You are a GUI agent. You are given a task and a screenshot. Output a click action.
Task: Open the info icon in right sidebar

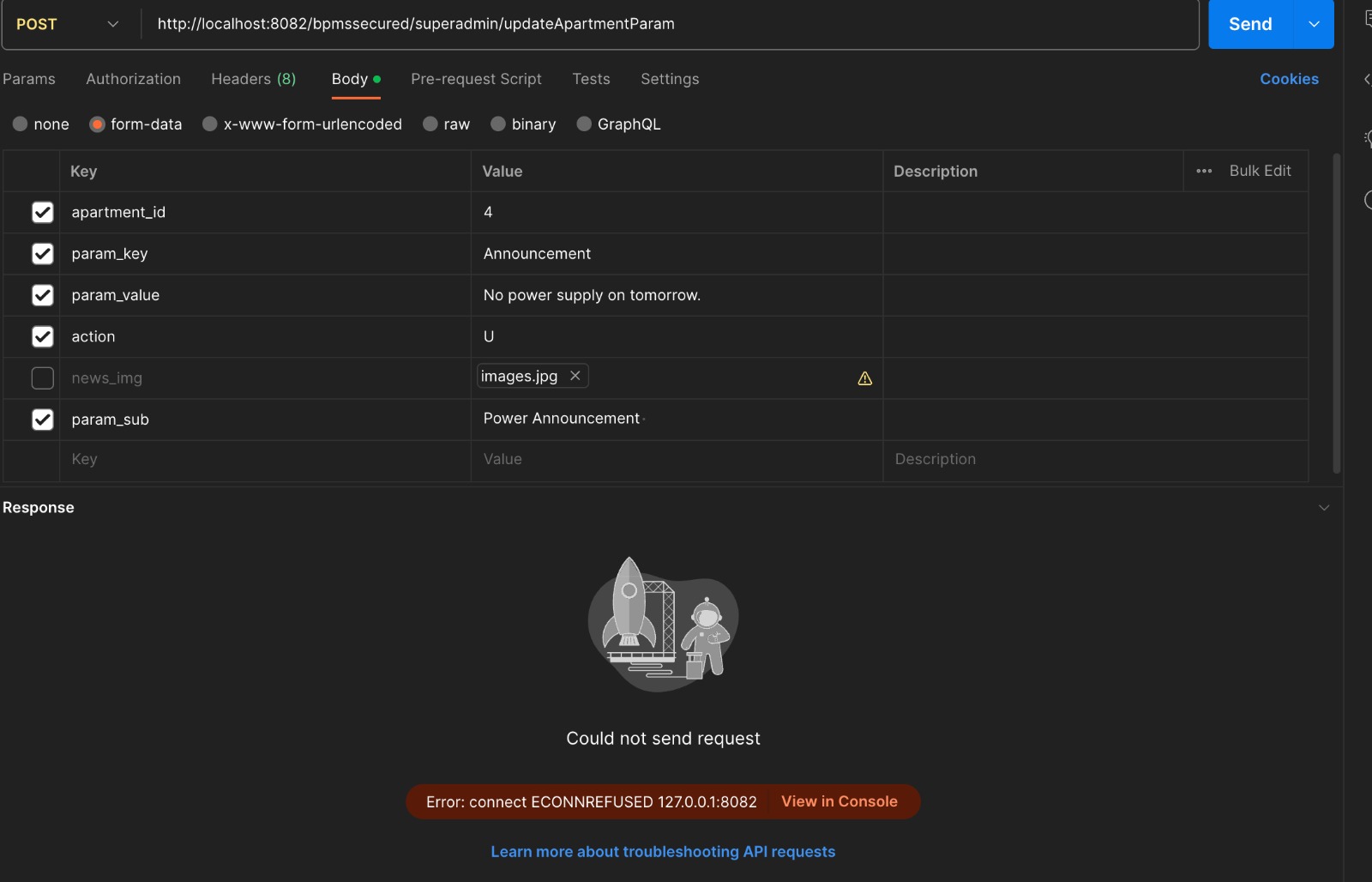1368,200
